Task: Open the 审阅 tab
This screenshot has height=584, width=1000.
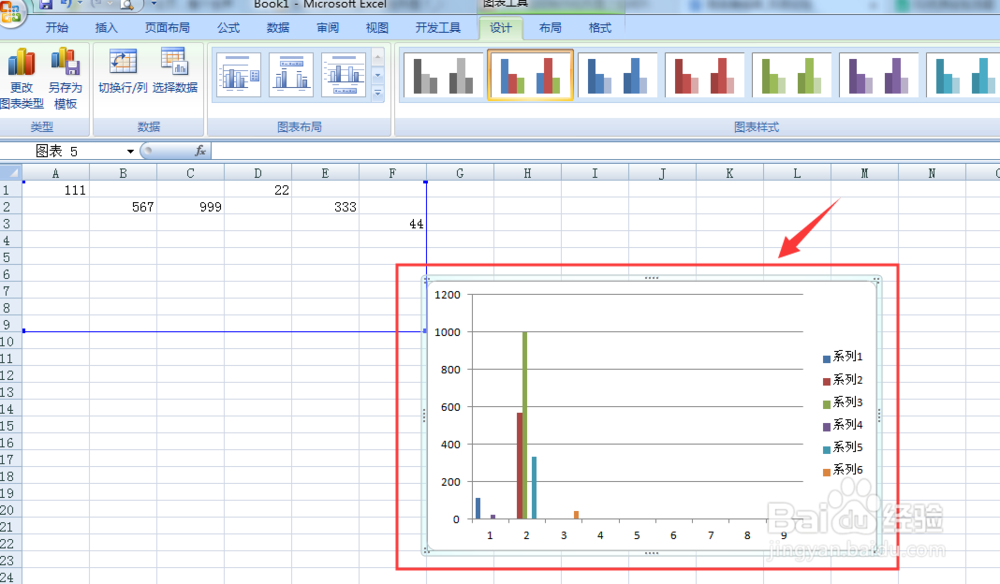Action: (327, 27)
